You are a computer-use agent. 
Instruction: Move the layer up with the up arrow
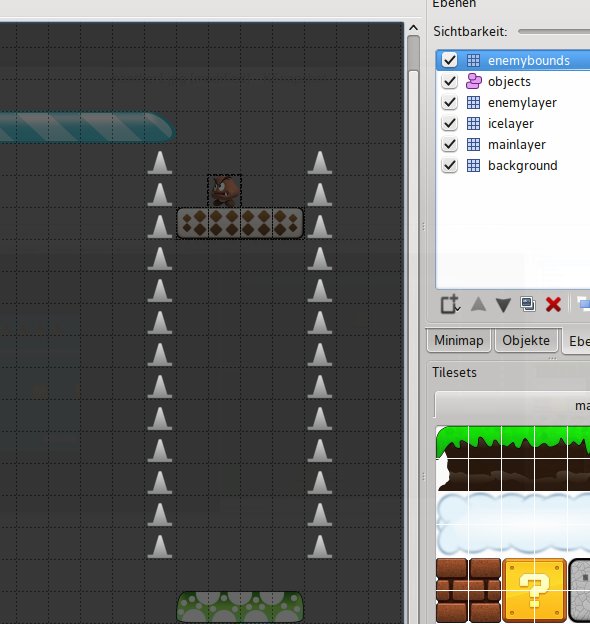(x=478, y=305)
